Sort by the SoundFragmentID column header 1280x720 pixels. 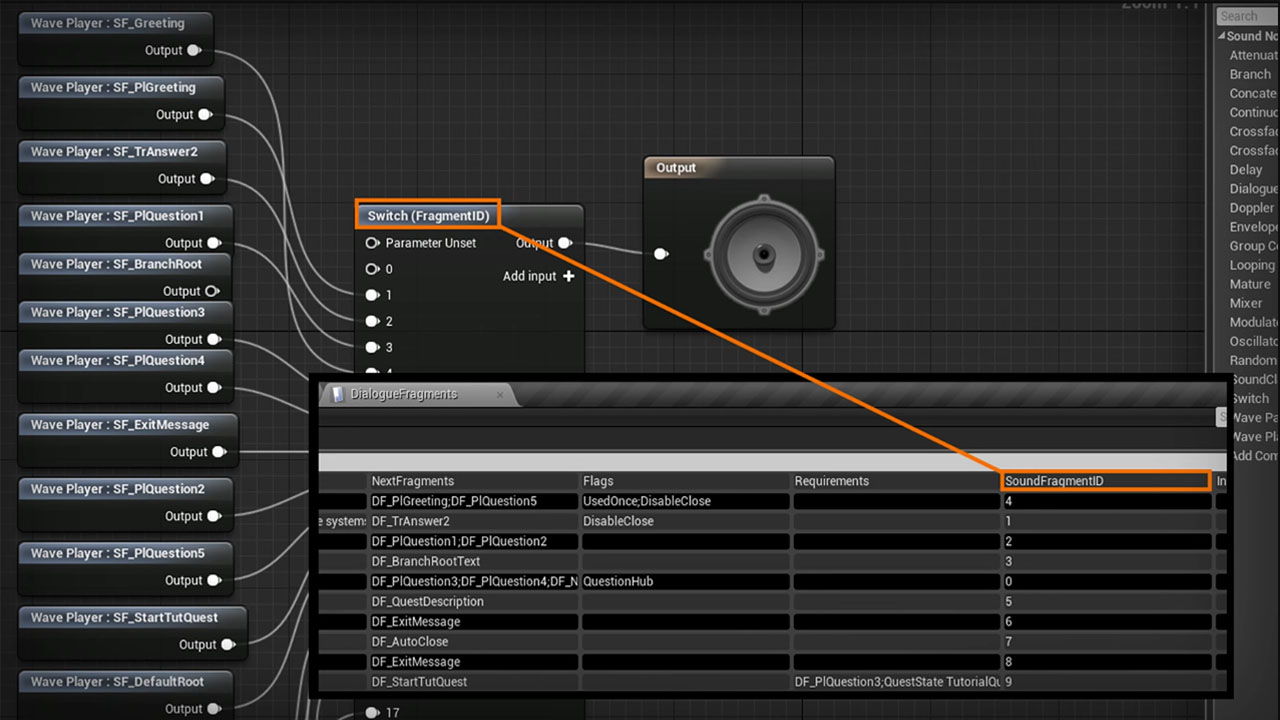coord(1105,481)
